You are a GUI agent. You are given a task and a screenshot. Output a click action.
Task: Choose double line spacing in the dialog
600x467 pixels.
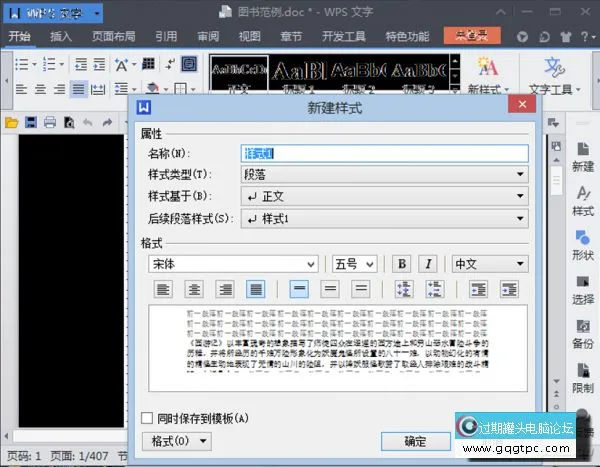(x=361, y=289)
